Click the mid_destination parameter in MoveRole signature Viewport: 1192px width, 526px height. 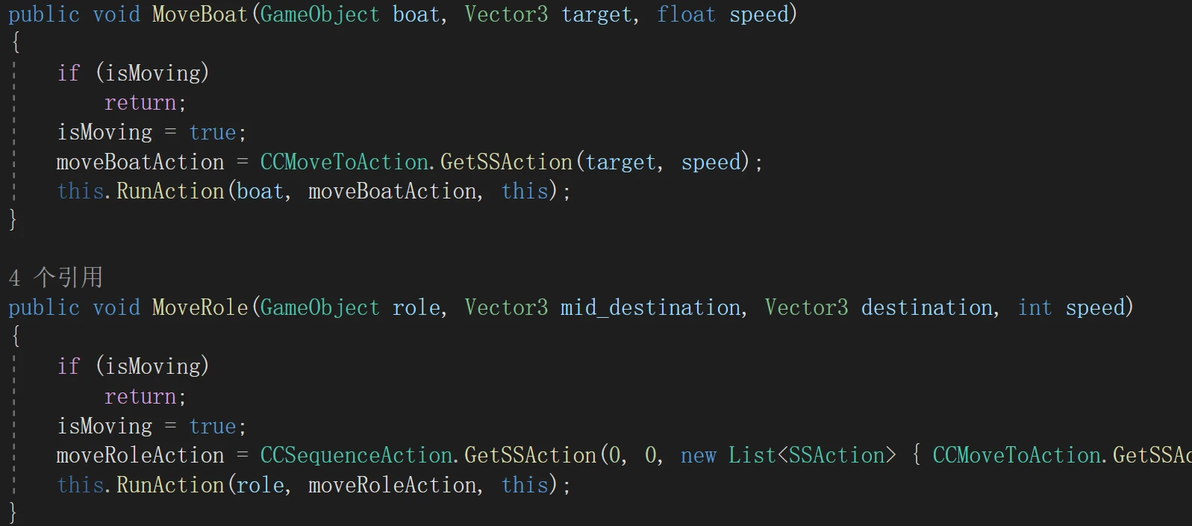tap(650, 308)
